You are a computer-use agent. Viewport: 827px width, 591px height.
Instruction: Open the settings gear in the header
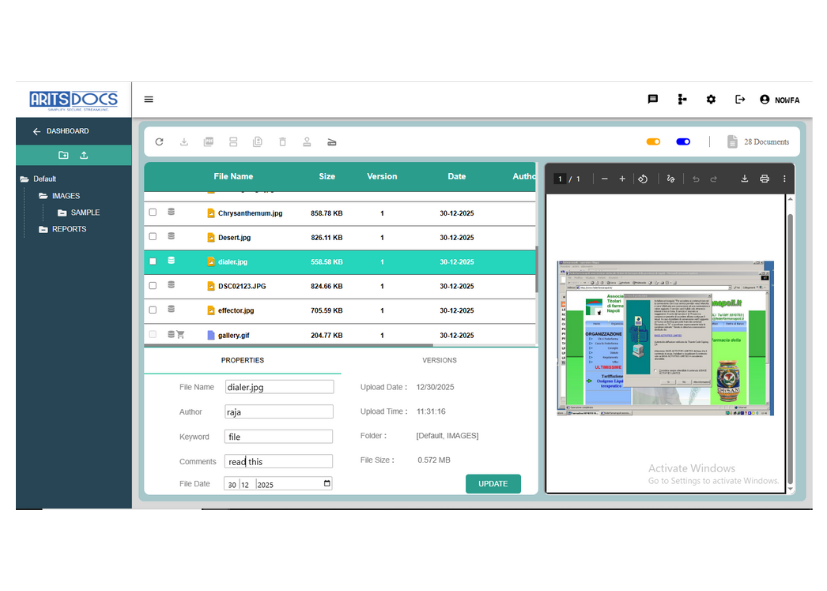711,99
